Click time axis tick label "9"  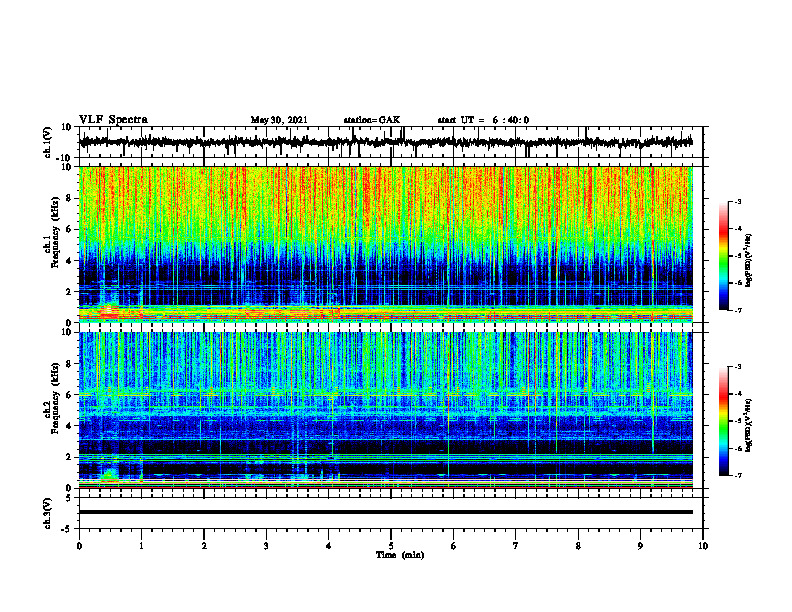[640, 546]
